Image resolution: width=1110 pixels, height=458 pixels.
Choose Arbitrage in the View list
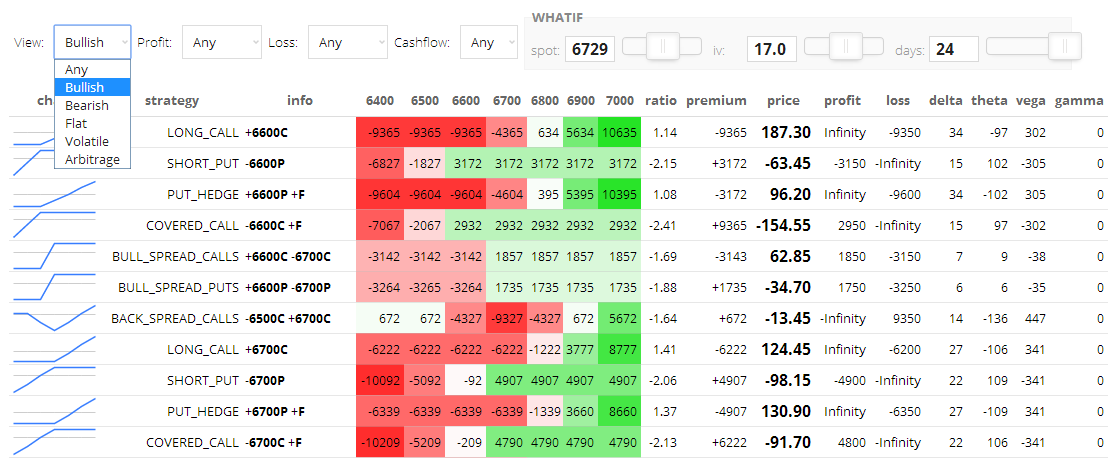tap(93, 160)
